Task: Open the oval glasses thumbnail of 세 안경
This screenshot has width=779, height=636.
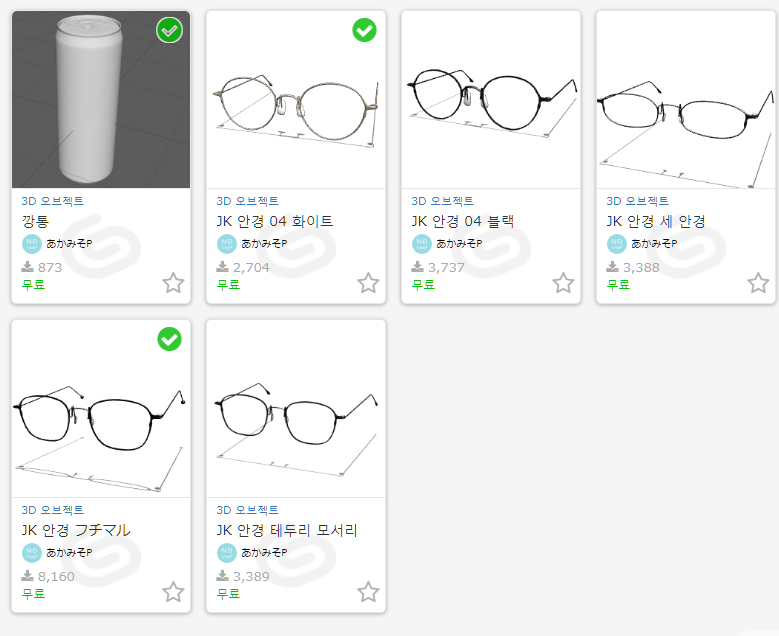Action: (686, 99)
